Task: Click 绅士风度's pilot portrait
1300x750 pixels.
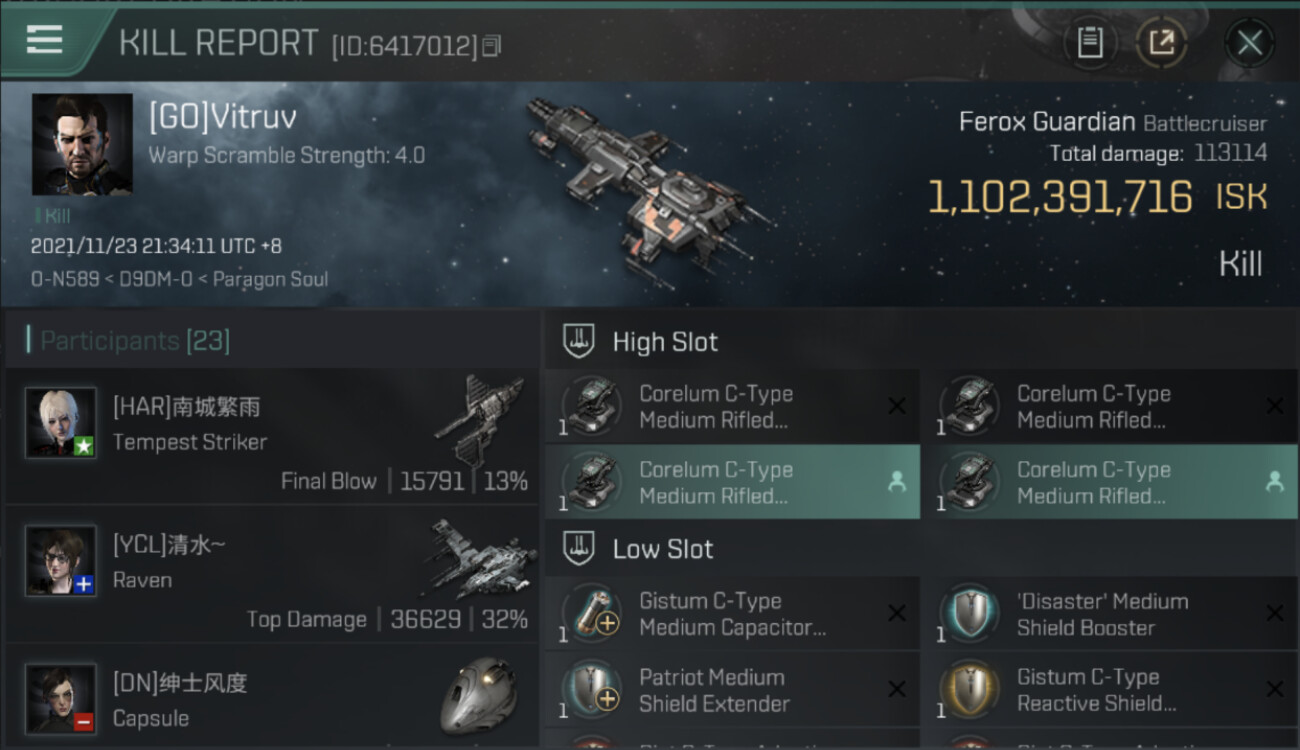Action: [61, 697]
